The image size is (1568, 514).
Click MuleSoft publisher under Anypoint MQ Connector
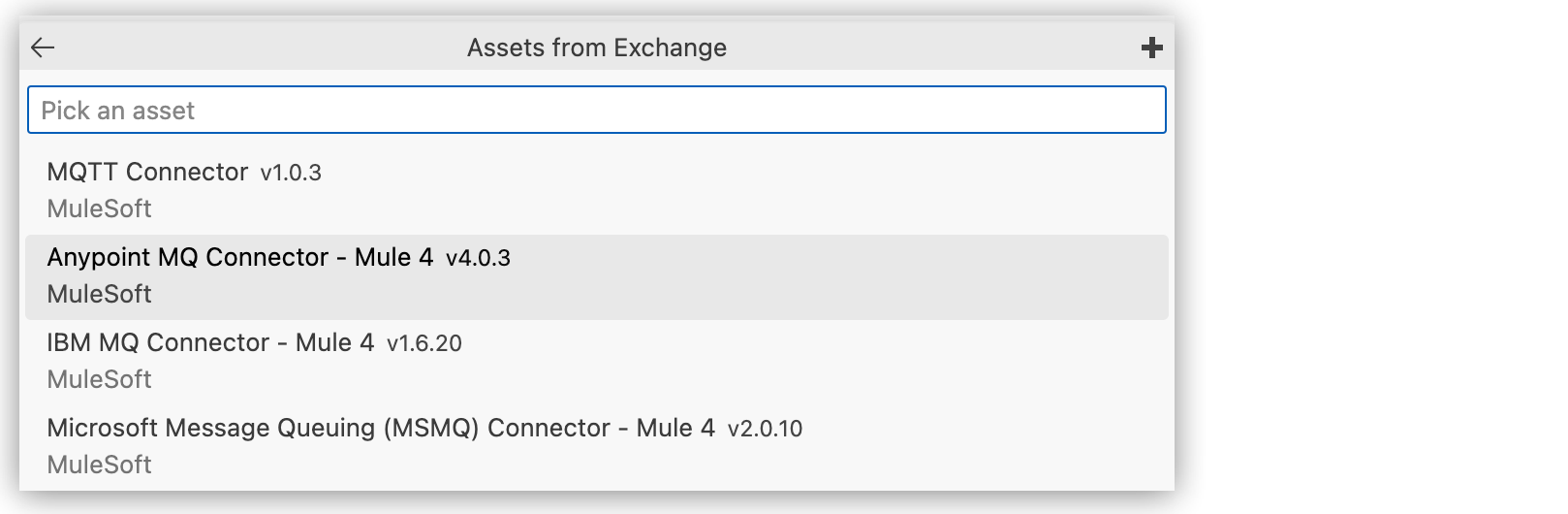pyautogui.click(x=99, y=294)
